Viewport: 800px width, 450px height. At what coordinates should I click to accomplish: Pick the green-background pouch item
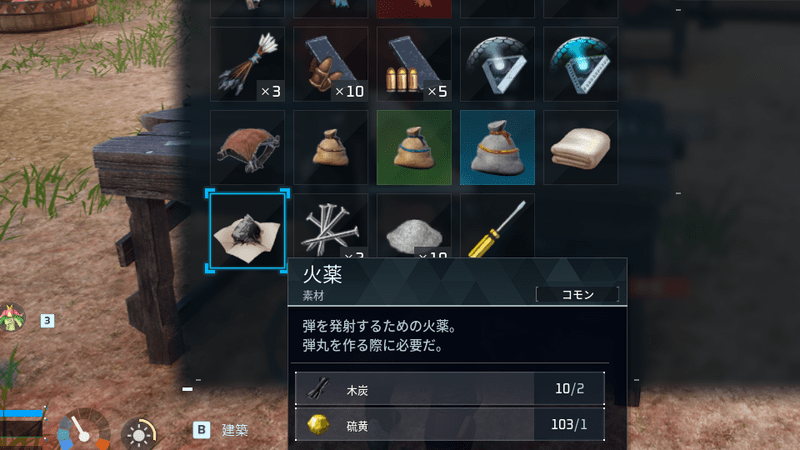(414, 147)
